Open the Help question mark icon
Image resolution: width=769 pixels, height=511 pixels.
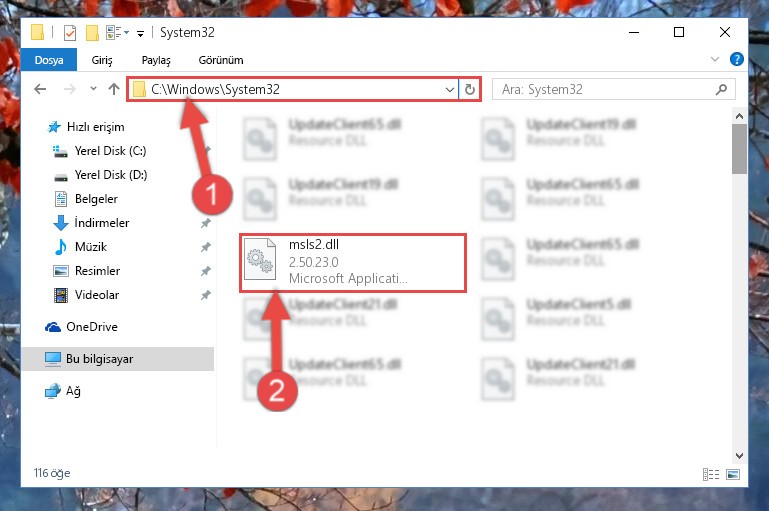tap(736, 59)
